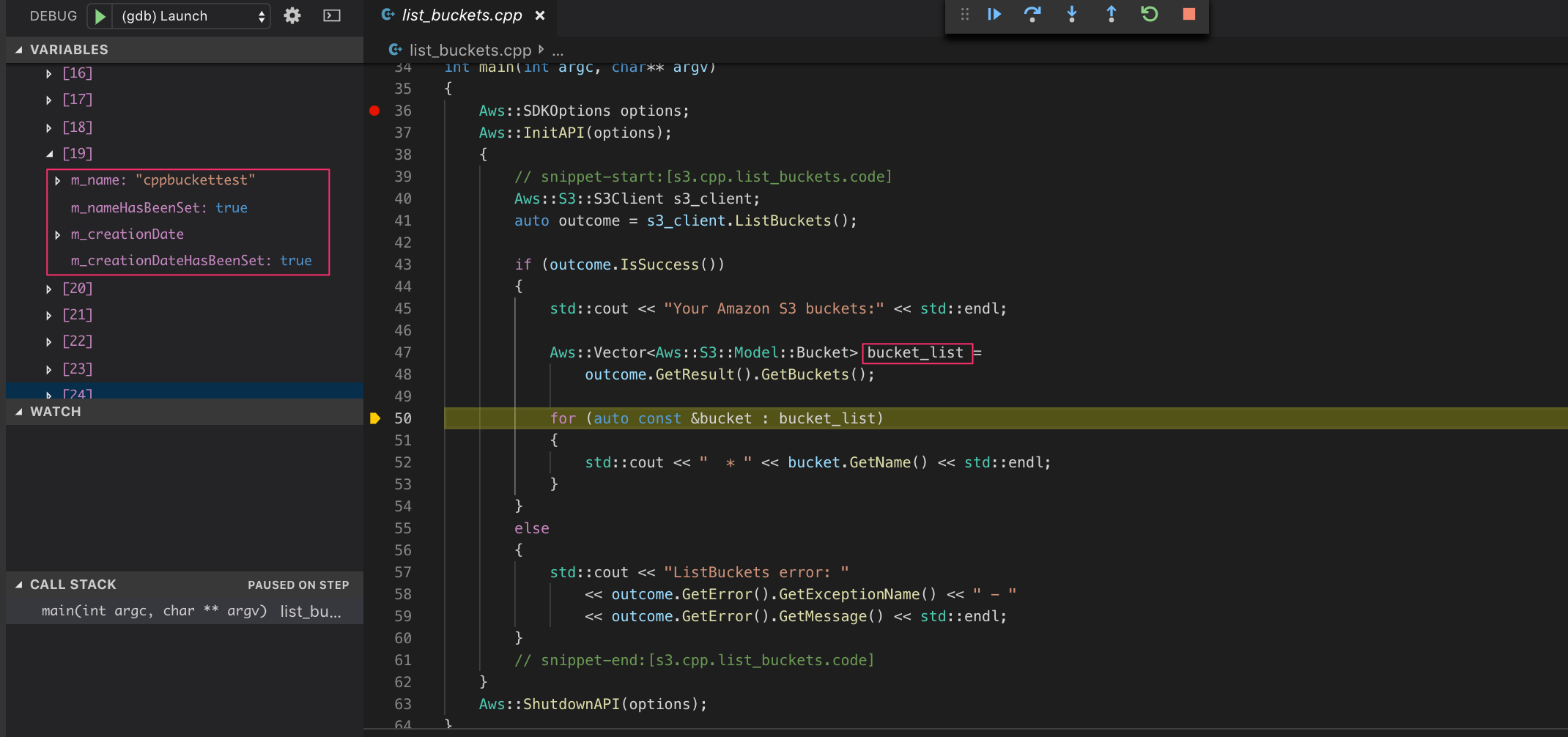
Task: Open the (gdb) Launch configuration dropdown
Action: coord(191,16)
